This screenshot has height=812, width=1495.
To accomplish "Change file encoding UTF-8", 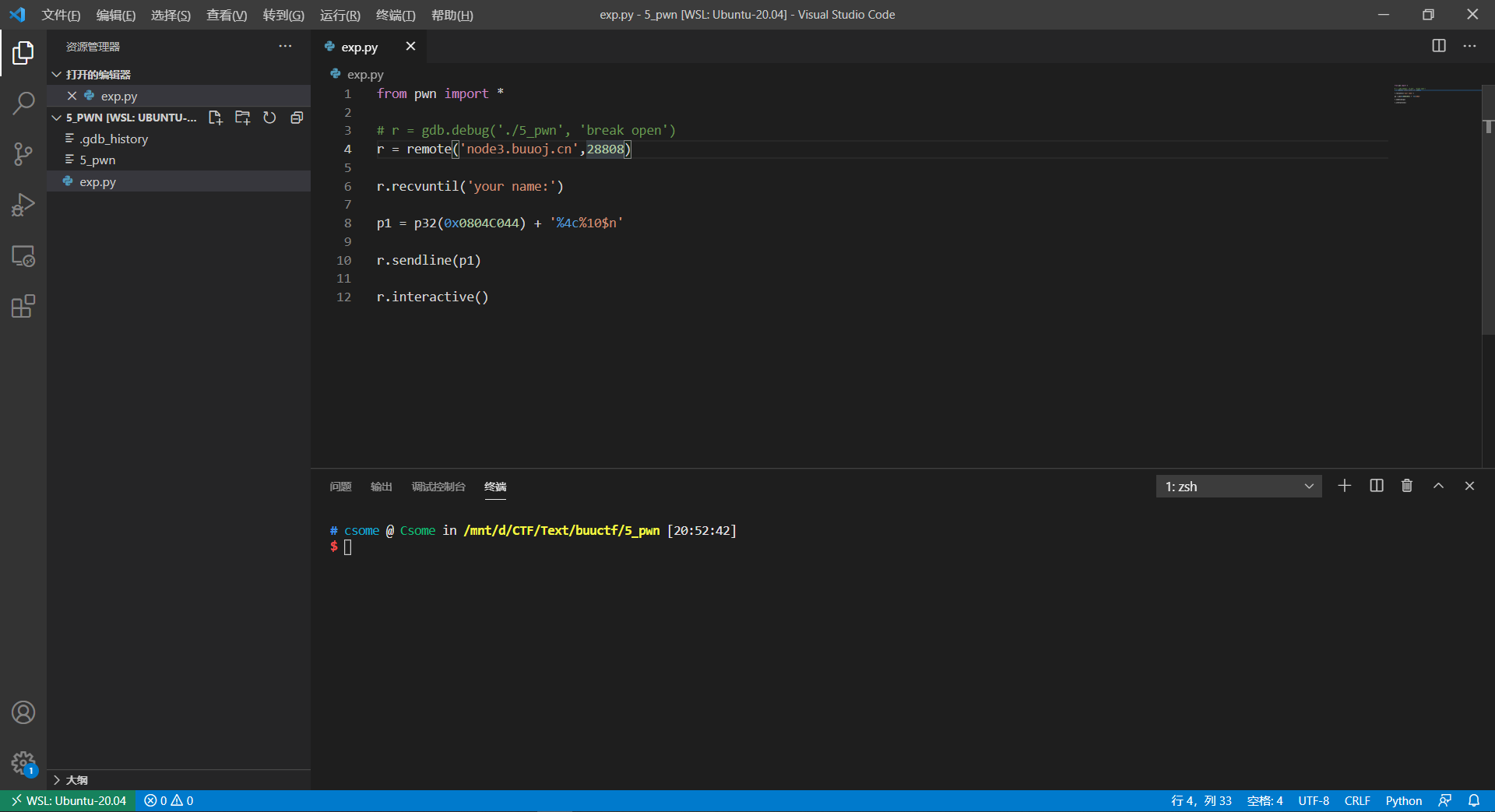I will (1314, 800).
